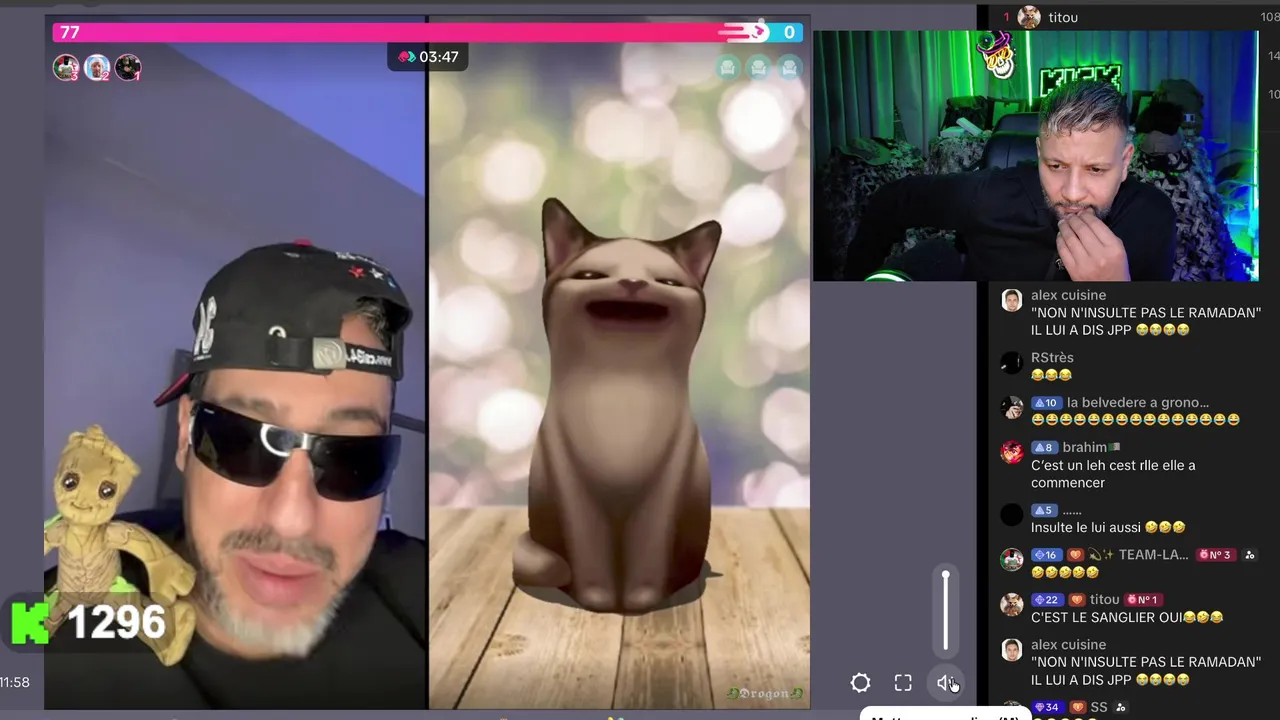
Task: Click the level 5 badge in chat
Action: pyautogui.click(x=1044, y=509)
